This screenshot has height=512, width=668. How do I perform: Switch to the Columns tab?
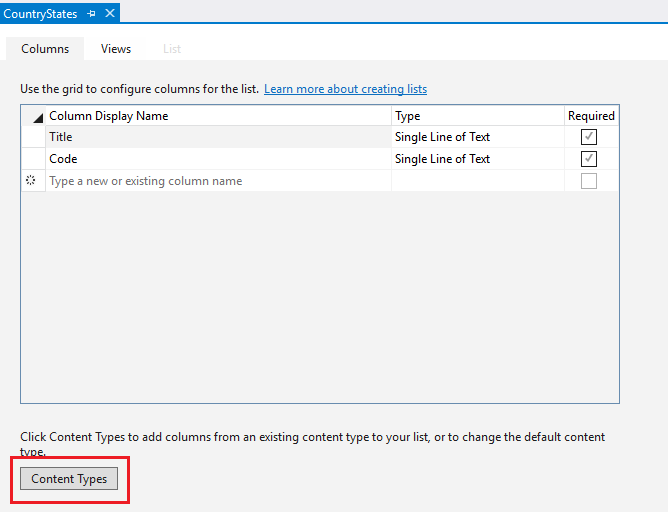coord(45,49)
